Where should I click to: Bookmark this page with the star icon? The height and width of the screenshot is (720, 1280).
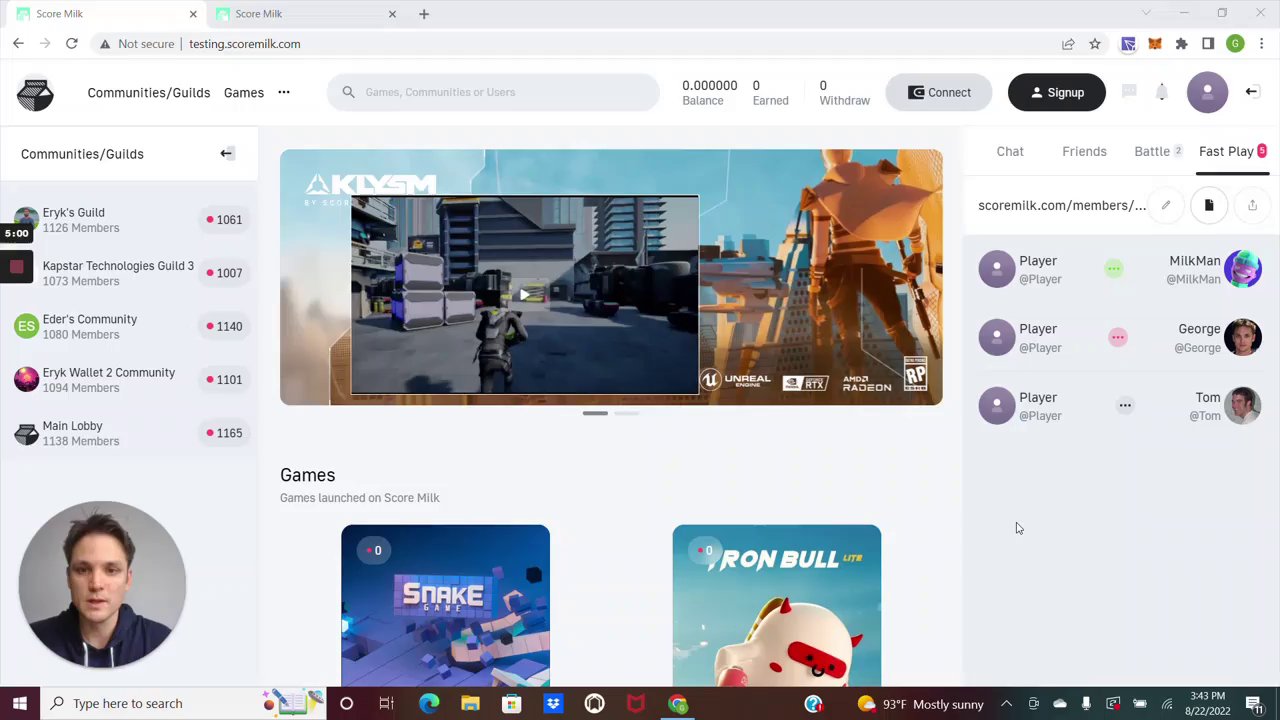point(1095,44)
